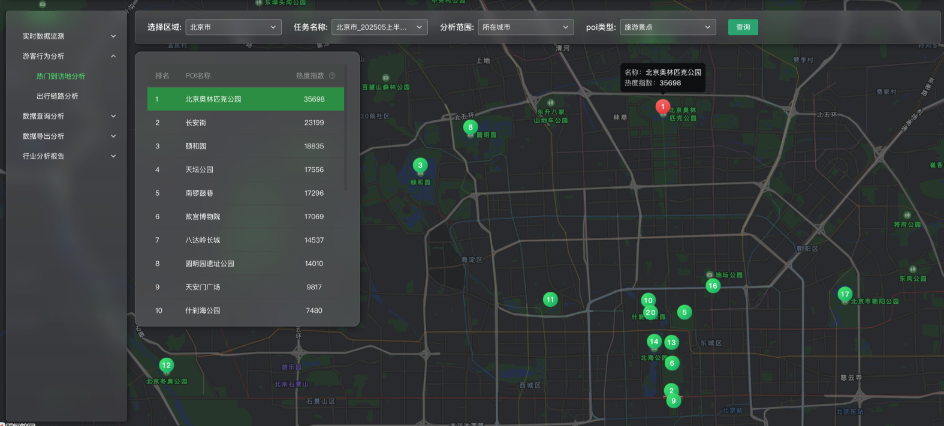
Task: Select green map marker number 17
Action: 845,294
